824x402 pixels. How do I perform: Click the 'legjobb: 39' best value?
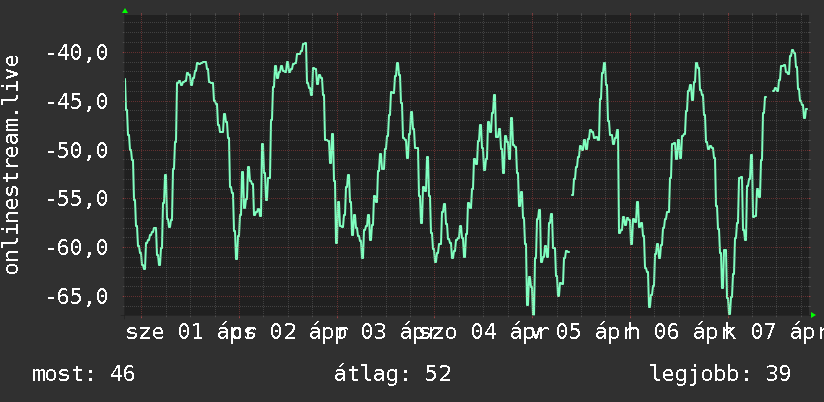point(720,374)
